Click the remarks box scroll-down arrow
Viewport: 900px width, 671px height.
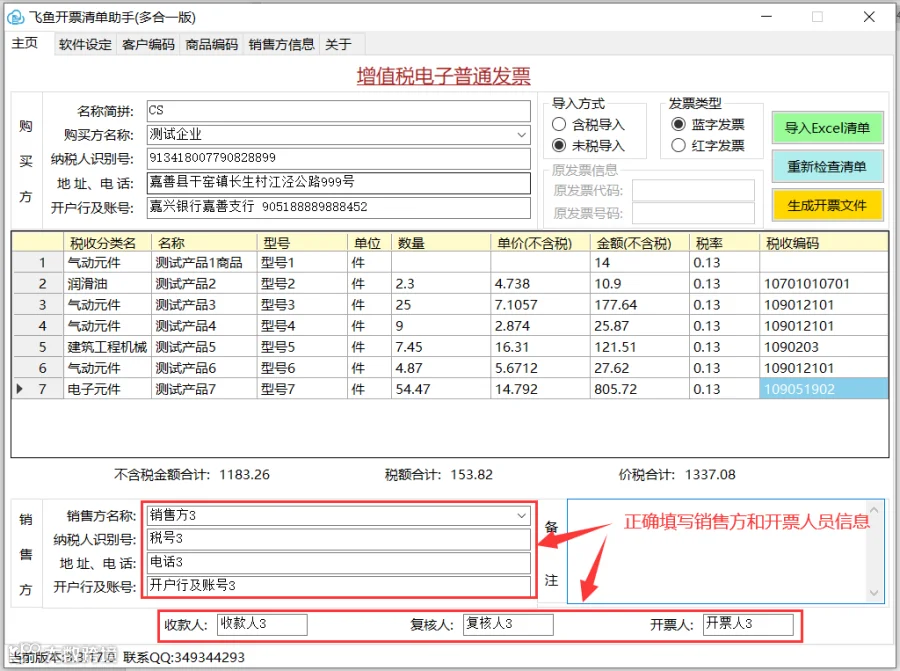tap(874, 593)
